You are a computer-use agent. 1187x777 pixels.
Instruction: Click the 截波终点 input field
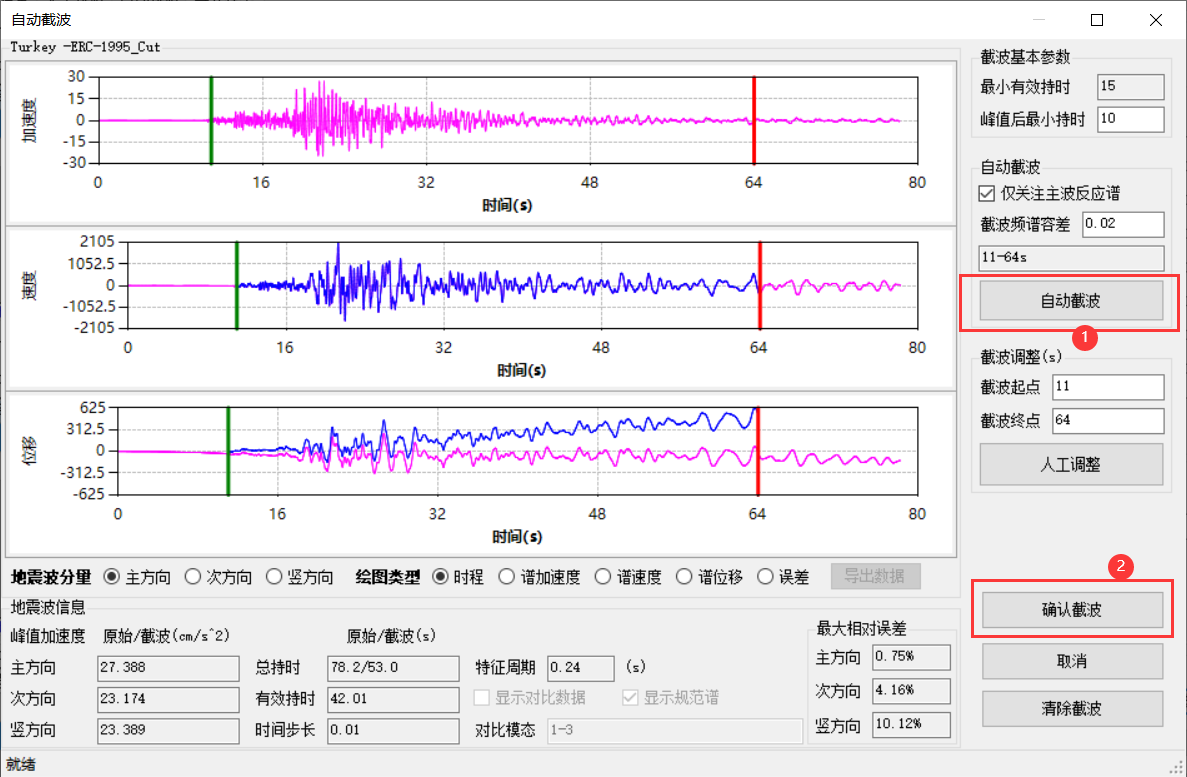tap(1108, 421)
